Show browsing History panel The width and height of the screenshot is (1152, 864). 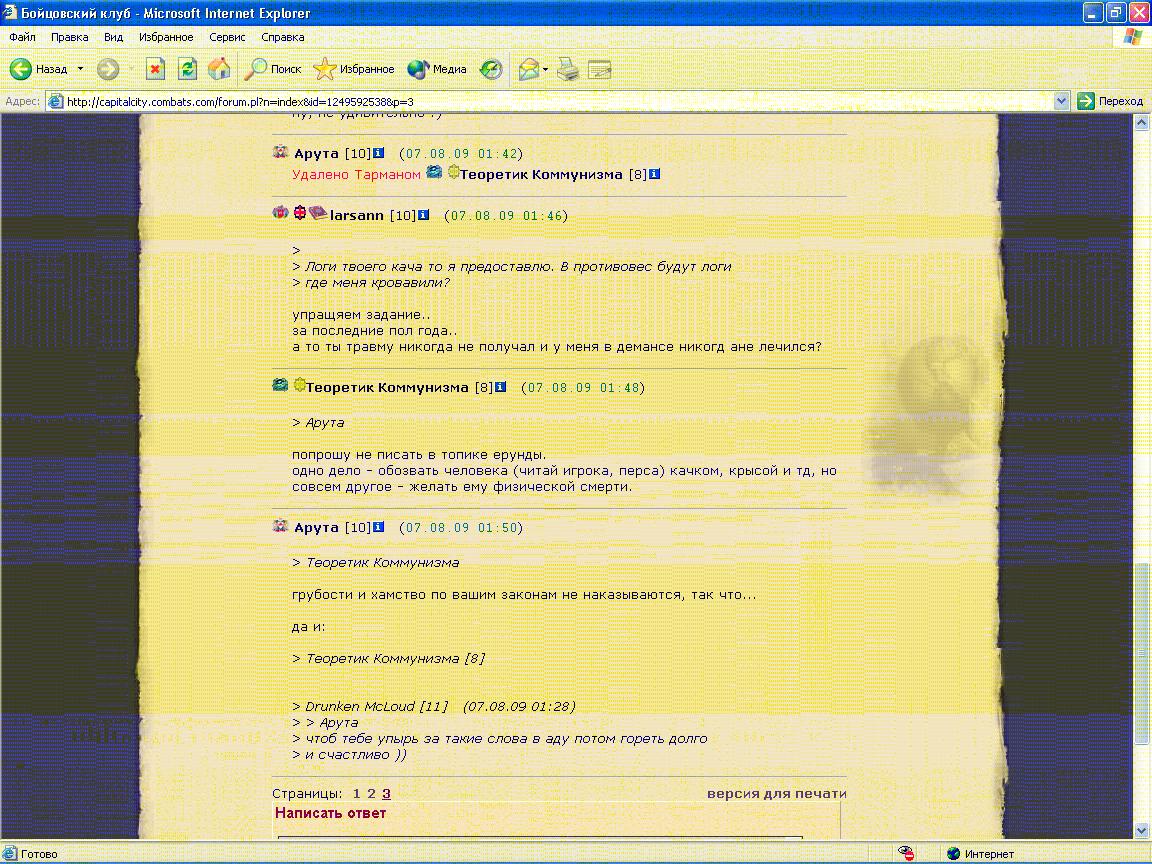click(491, 69)
